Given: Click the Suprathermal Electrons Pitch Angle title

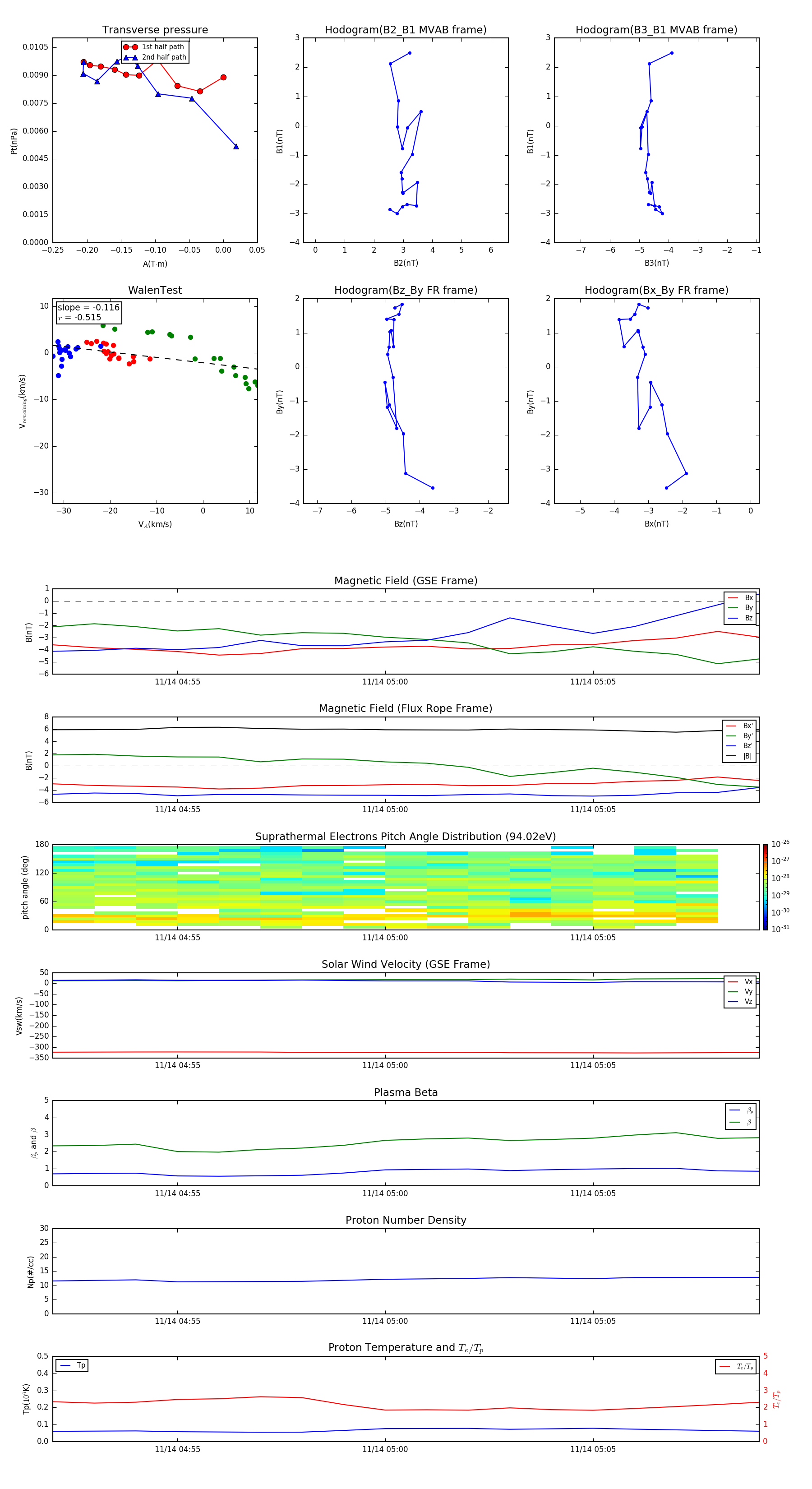Looking at the screenshot, I should pos(406,837).
